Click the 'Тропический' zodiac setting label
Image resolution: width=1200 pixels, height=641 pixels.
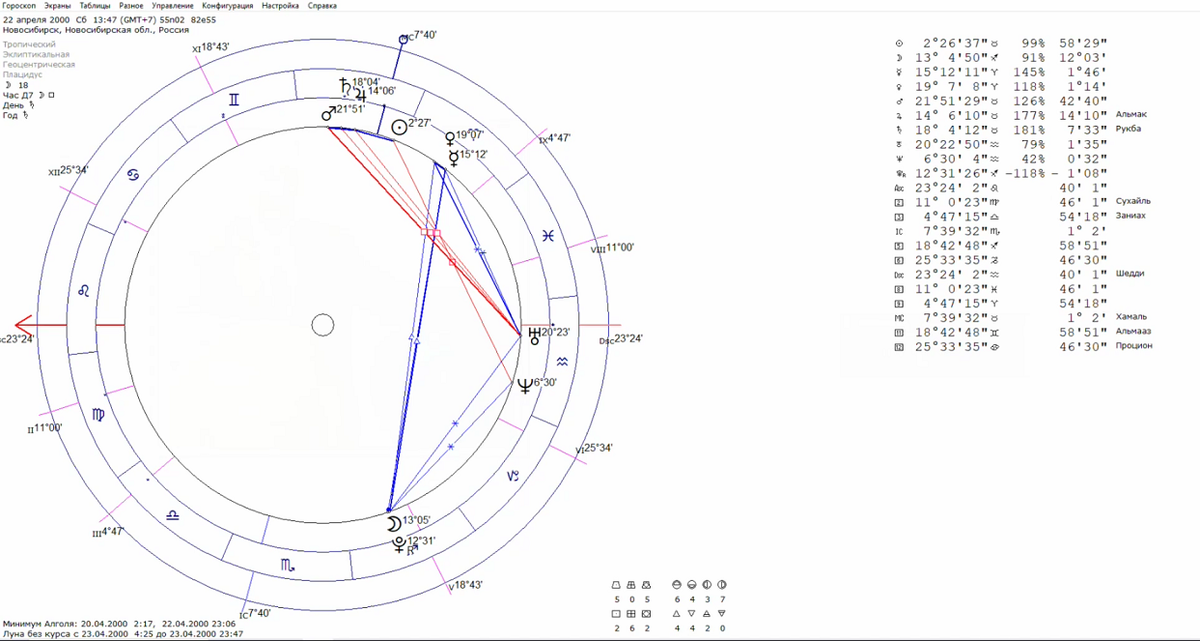(x=31, y=45)
